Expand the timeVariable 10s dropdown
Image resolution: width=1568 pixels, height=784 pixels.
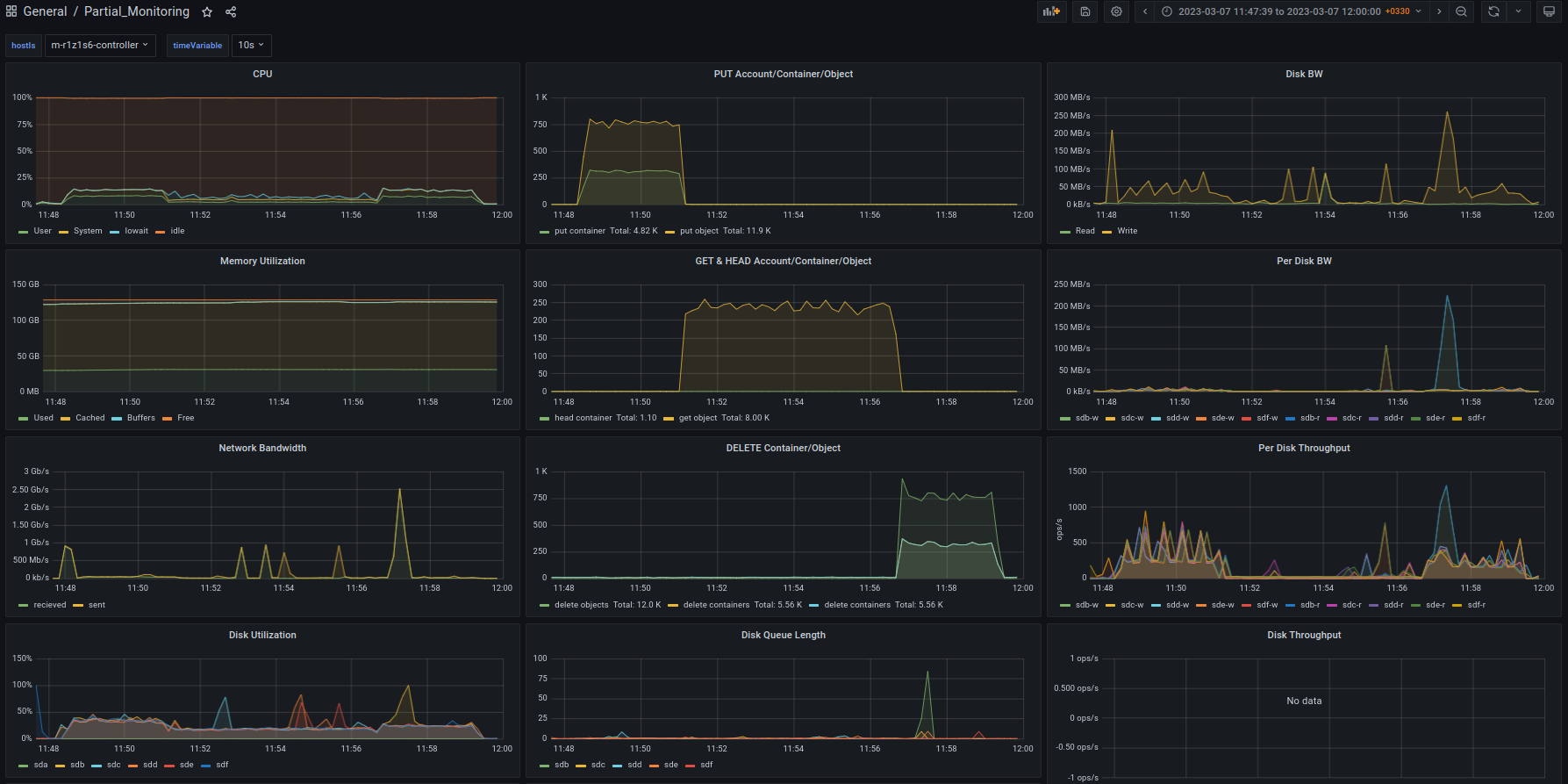(x=251, y=45)
